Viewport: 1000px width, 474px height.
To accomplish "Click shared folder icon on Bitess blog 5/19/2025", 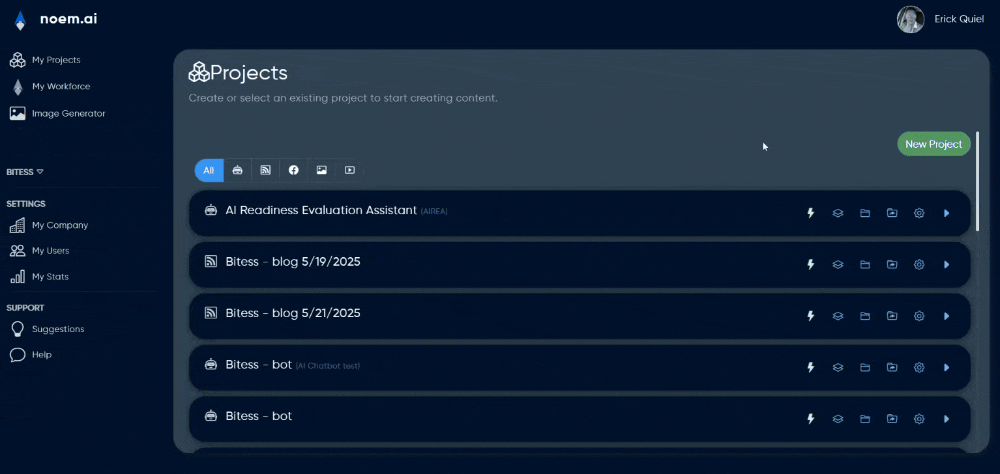I will tap(892, 264).
